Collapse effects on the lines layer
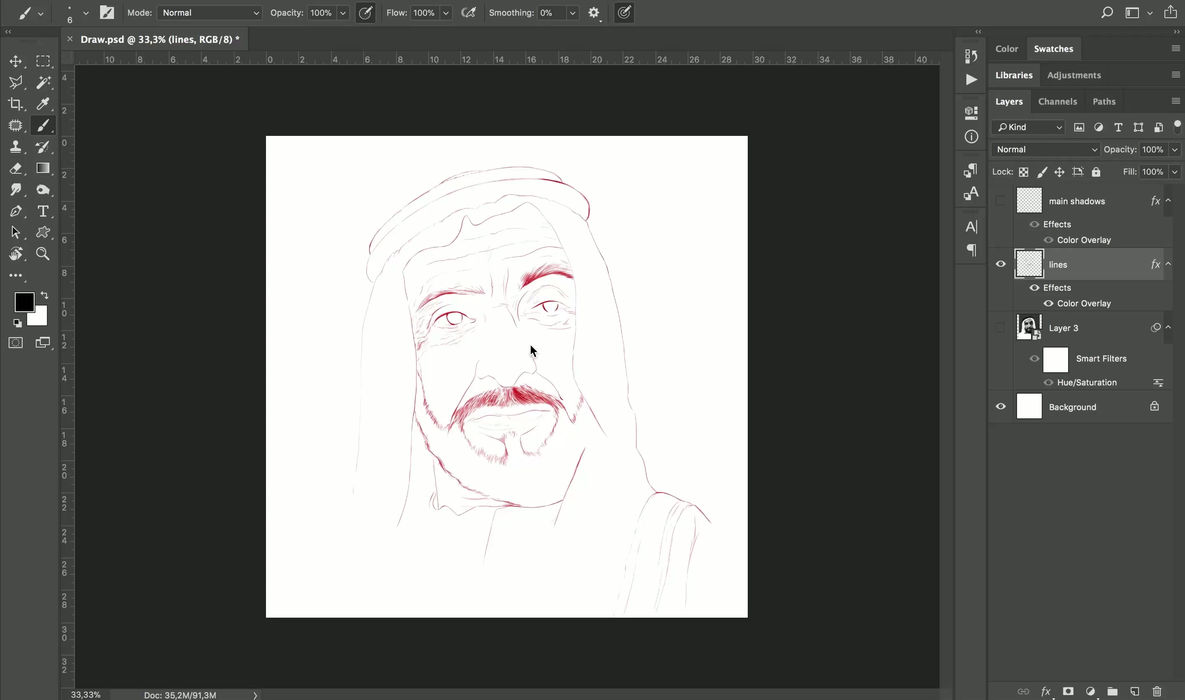The width and height of the screenshot is (1185, 700). coord(1169,264)
